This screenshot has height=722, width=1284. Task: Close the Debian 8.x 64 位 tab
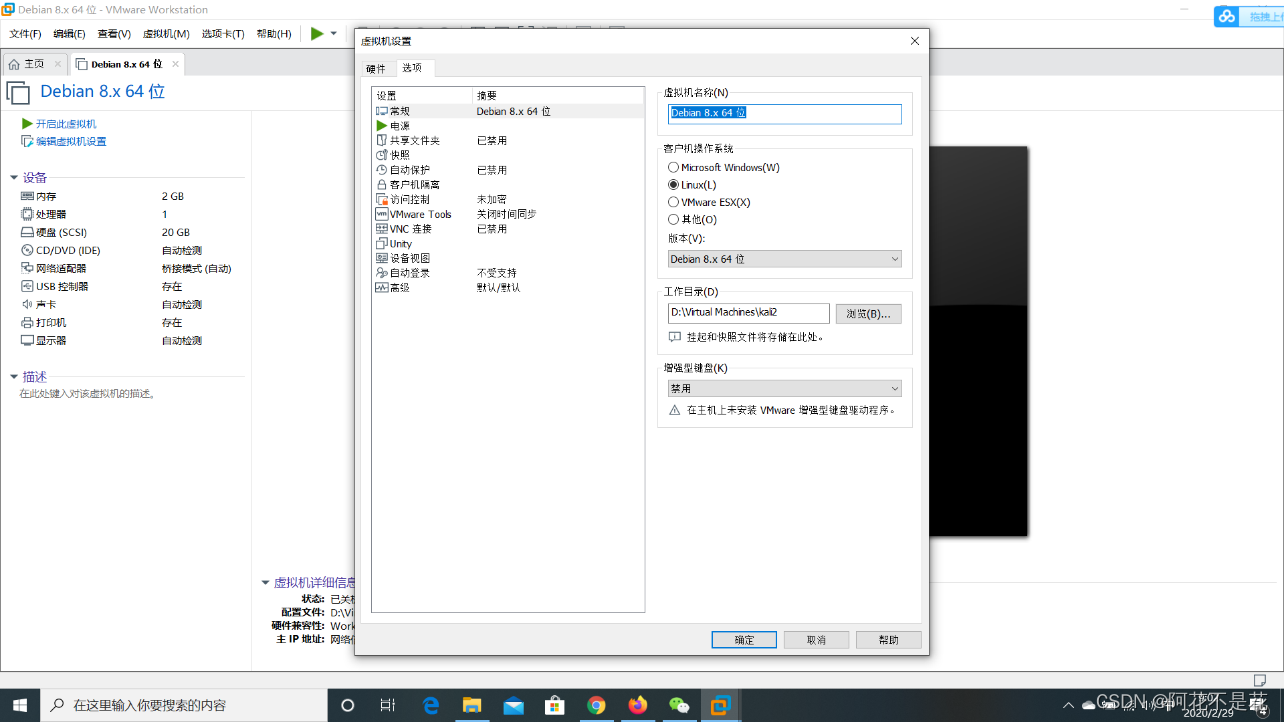(x=175, y=64)
